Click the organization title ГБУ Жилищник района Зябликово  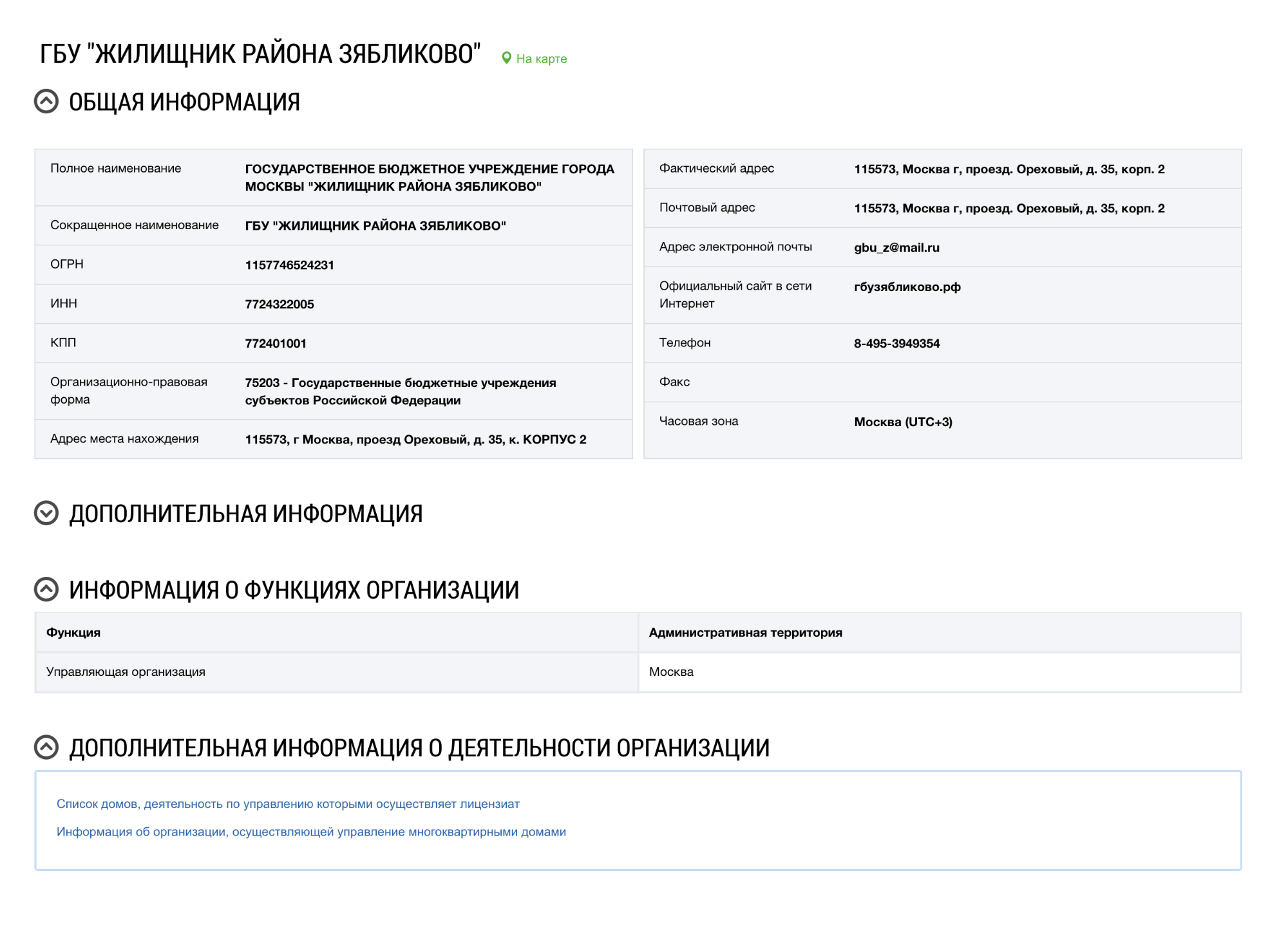click(x=260, y=54)
